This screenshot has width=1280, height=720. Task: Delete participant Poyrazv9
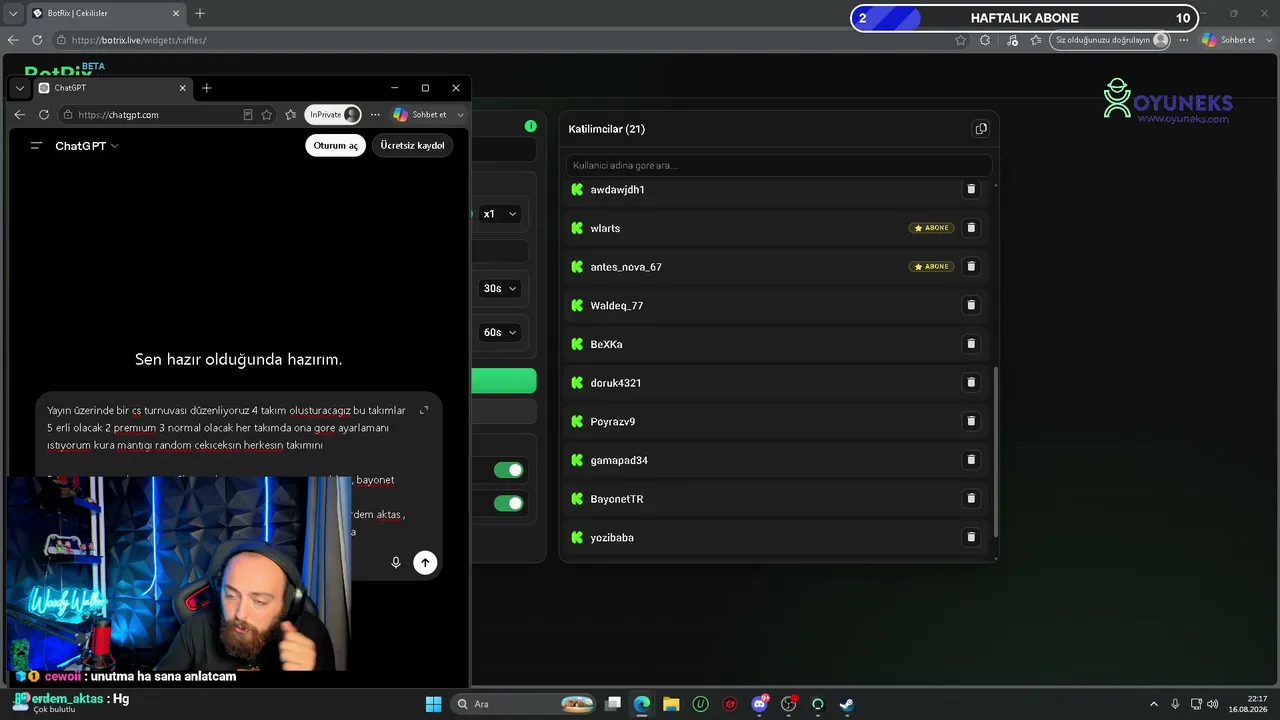click(971, 421)
